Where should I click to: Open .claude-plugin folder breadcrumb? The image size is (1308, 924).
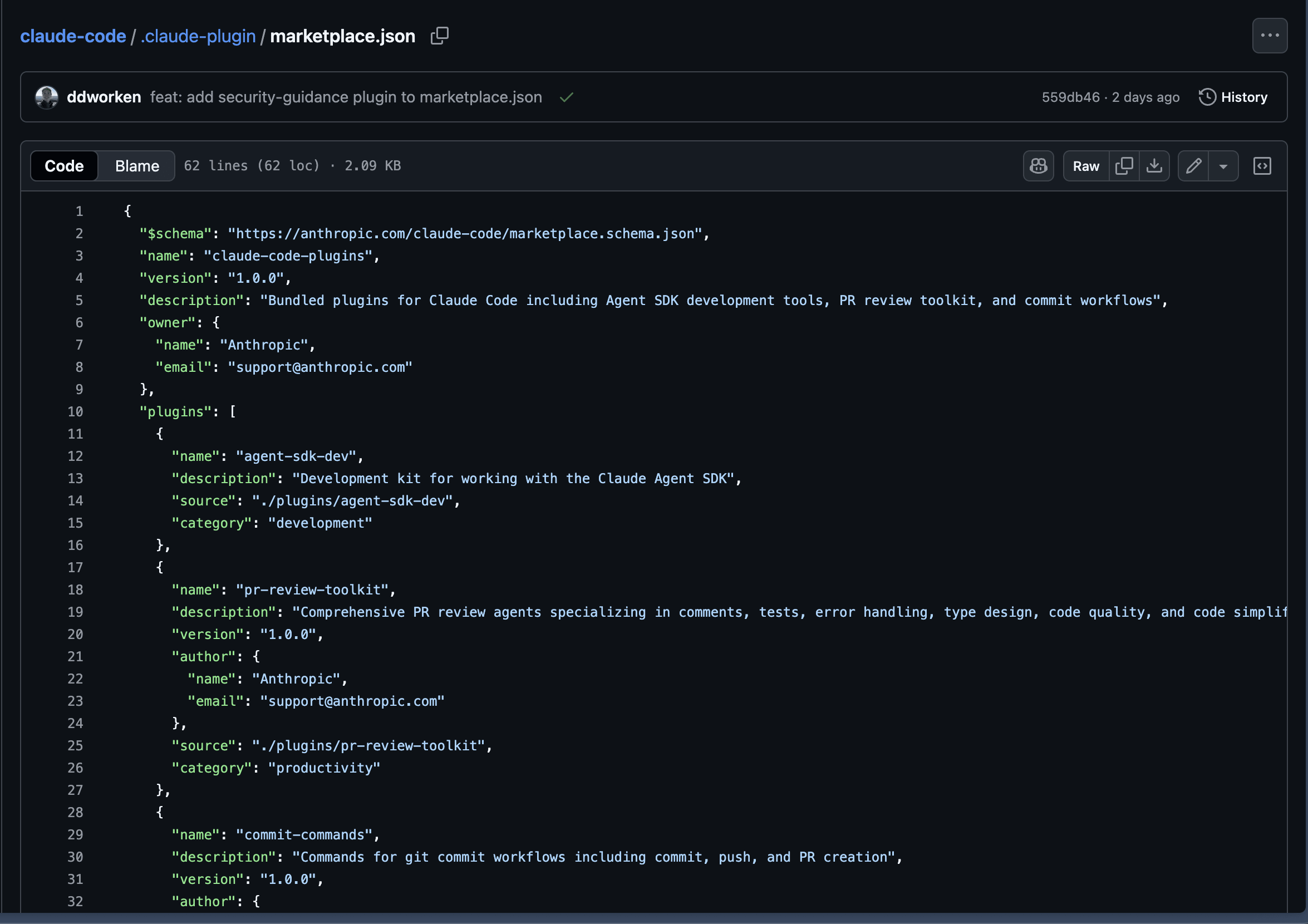coord(198,36)
